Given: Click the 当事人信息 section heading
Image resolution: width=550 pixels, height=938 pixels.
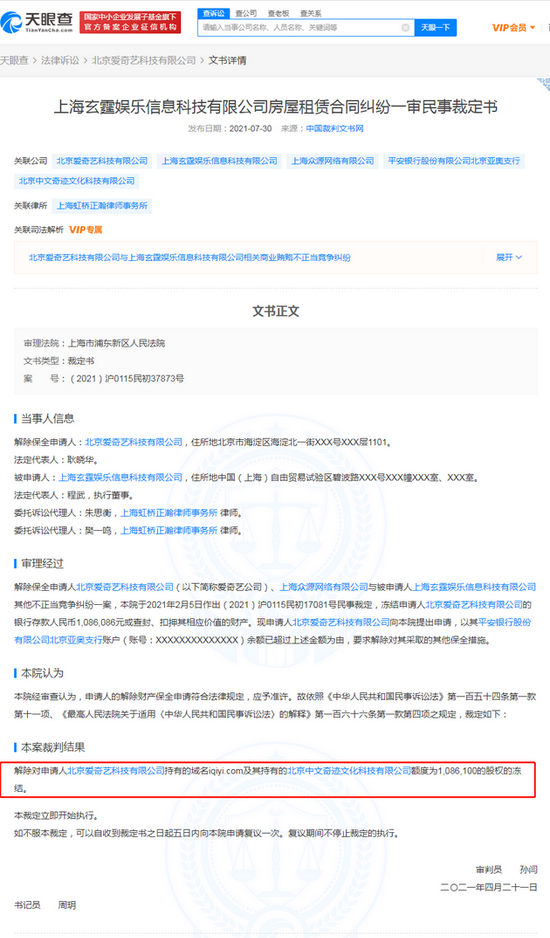Looking at the screenshot, I should (48, 419).
